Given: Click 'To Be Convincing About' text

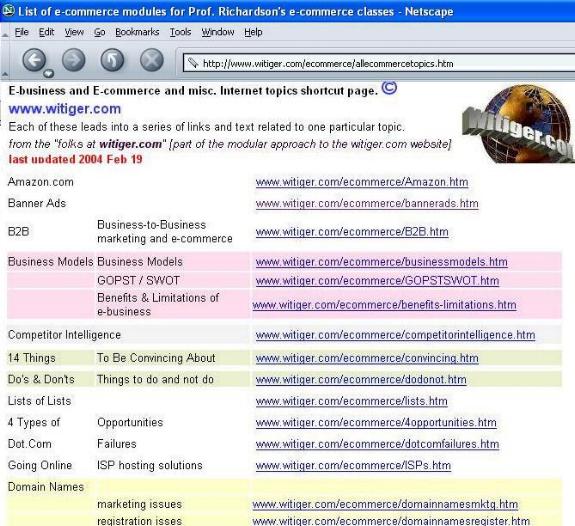Looking at the screenshot, I should click(156, 358).
